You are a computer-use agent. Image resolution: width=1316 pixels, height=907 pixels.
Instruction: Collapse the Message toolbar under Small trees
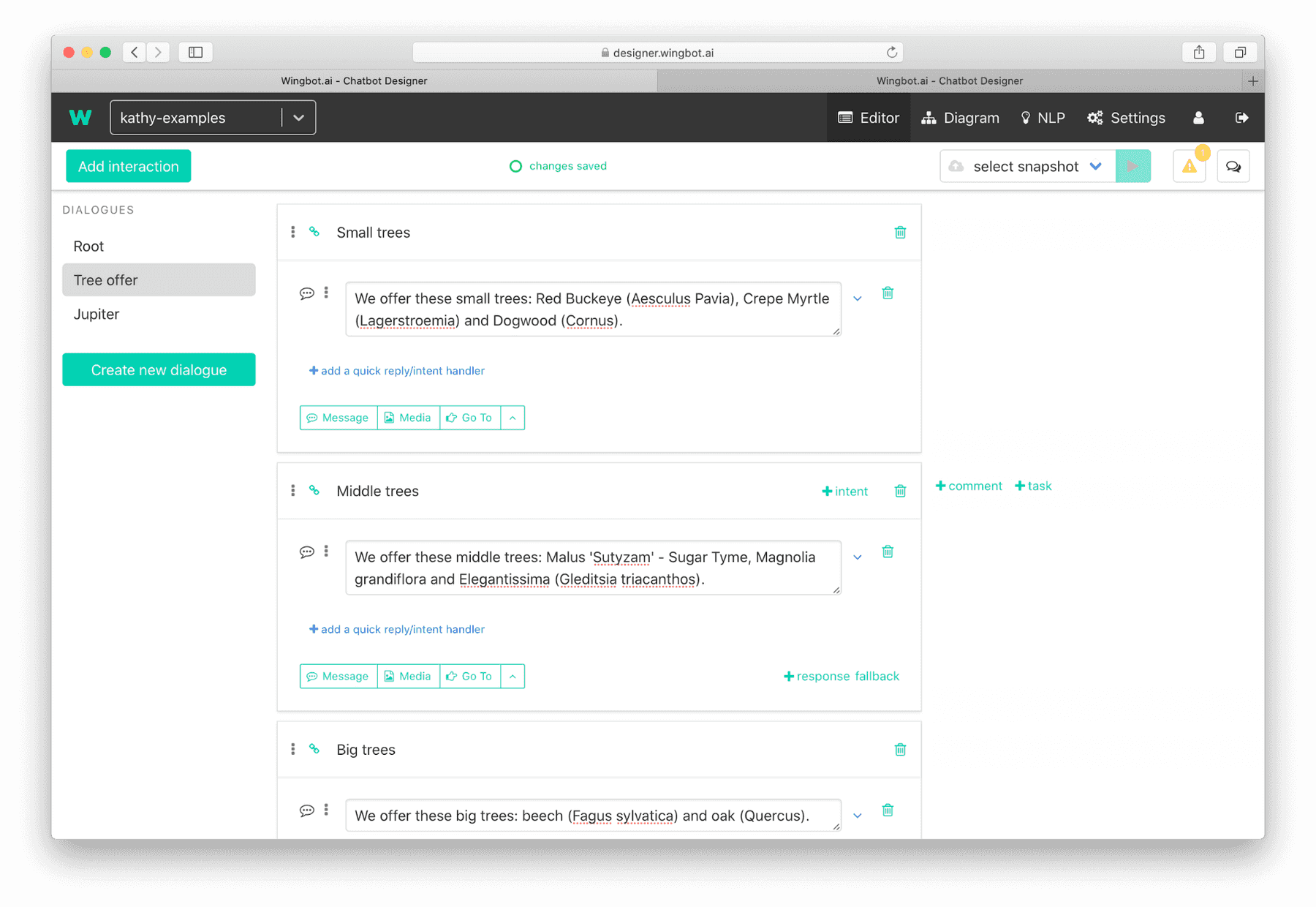click(512, 418)
